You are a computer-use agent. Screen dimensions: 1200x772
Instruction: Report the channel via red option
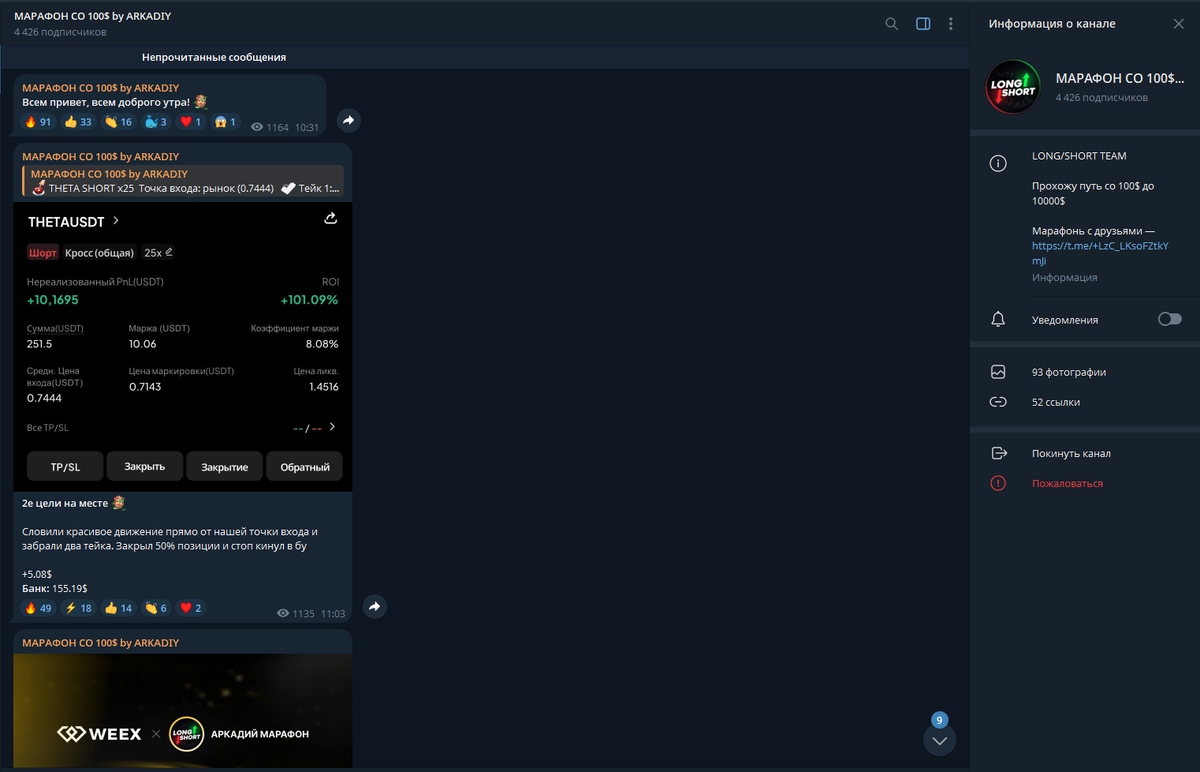1067,483
